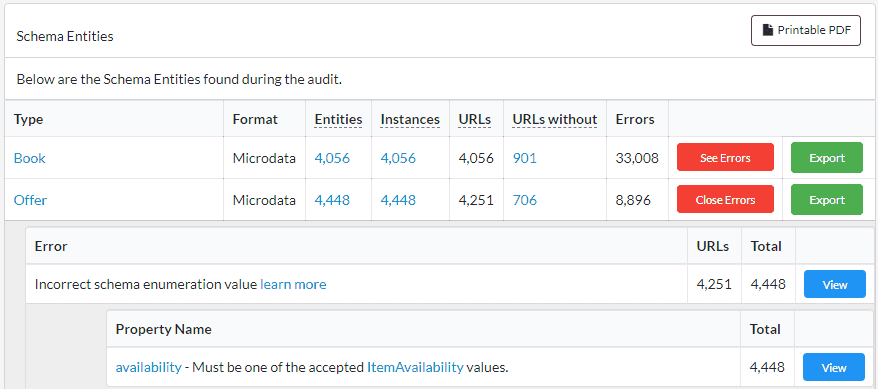878x389 pixels.
Task: View the availability property errors
Action: pyautogui.click(x=834, y=368)
